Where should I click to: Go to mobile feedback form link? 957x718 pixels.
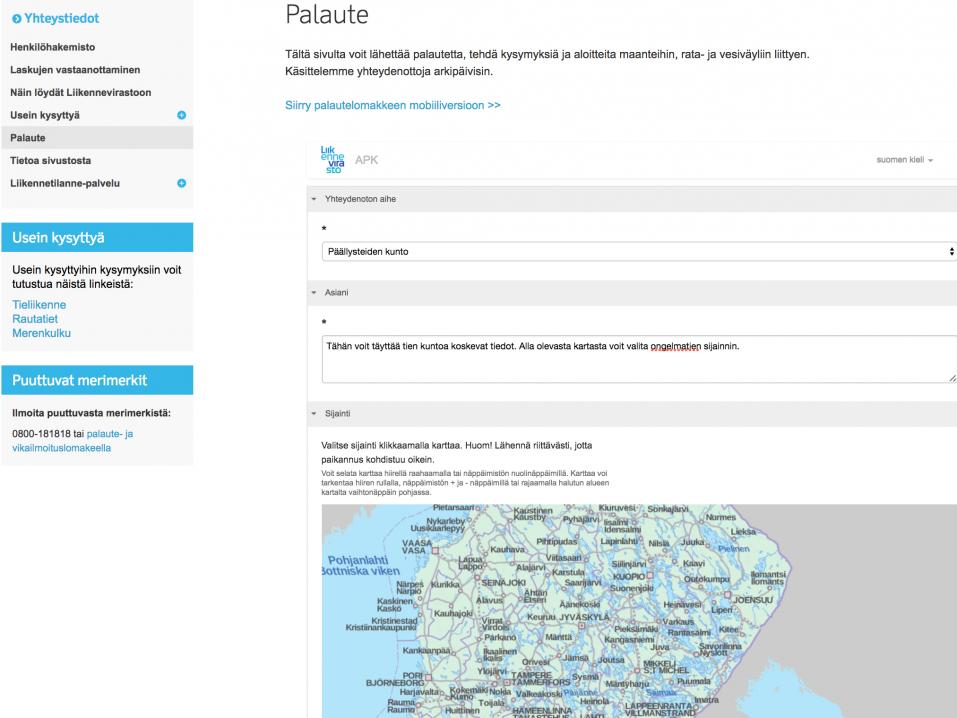click(393, 104)
